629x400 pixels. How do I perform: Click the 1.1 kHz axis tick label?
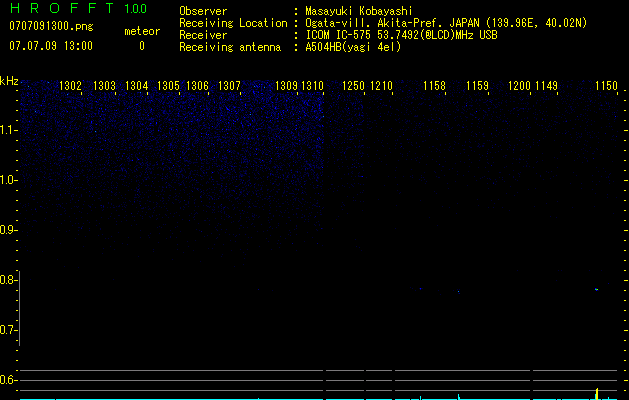[x=8, y=130]
